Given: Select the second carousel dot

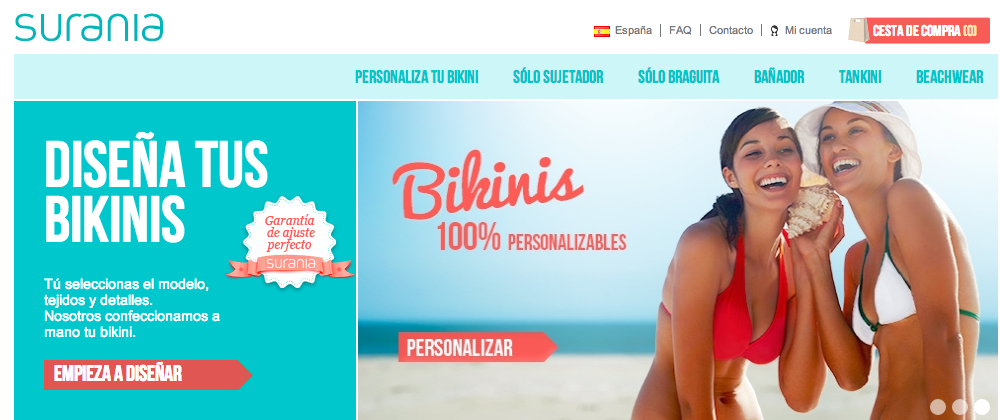Looking at the screenshot, I should tap(959, 407).
